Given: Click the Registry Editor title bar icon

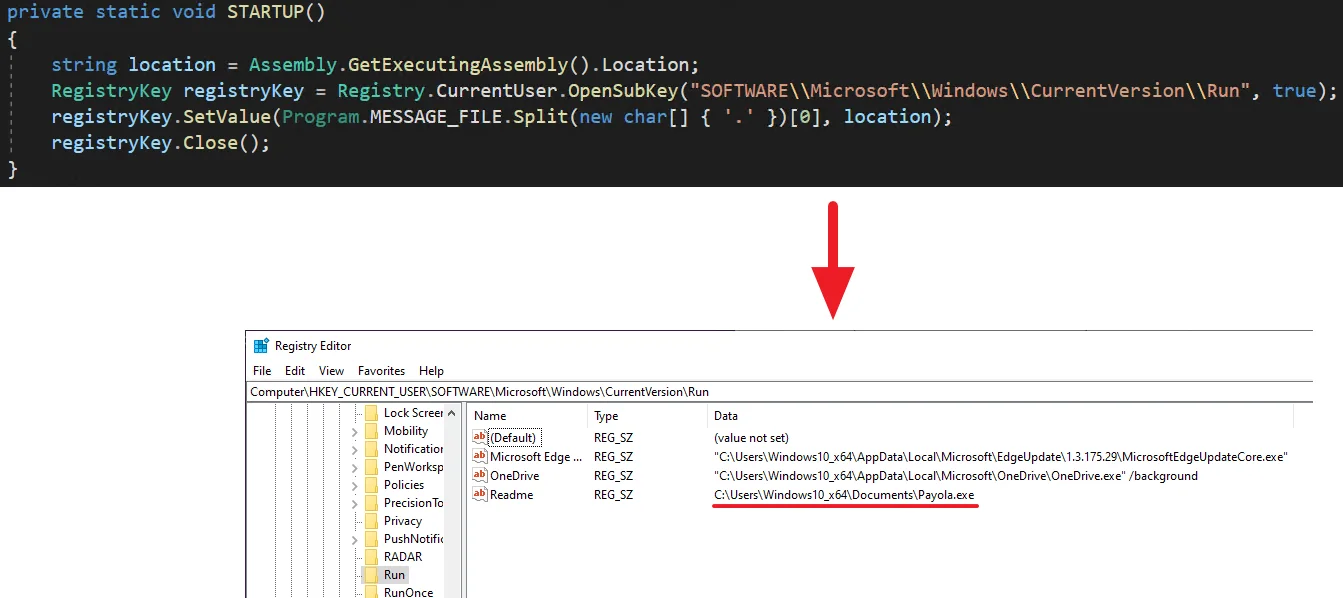Looking at the screenshot, I should [261, 346].
